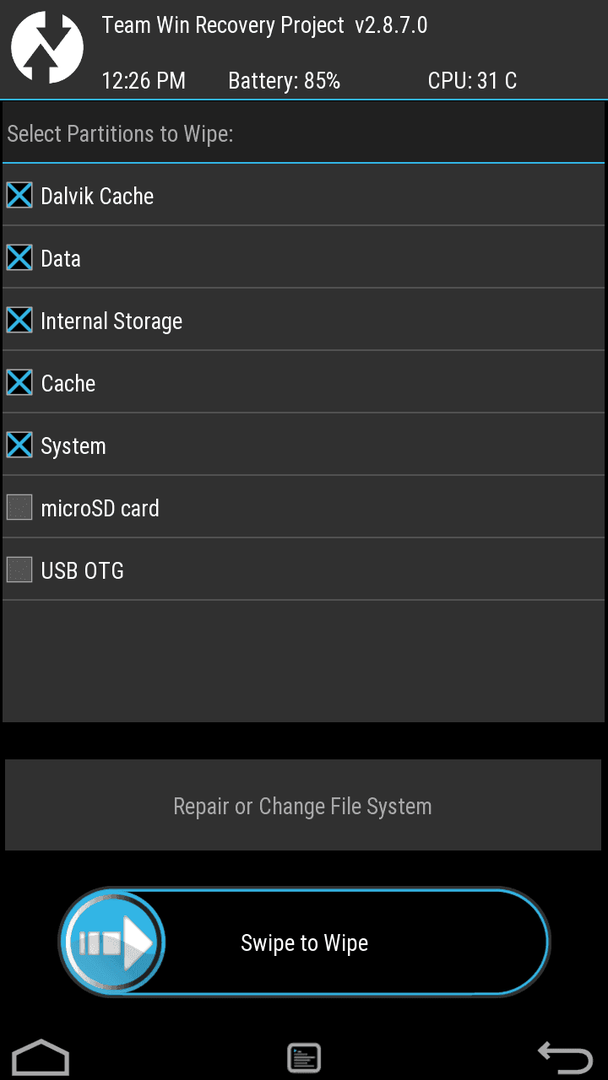Uncheck the Data partition checkbox

(x=20, y=258)
